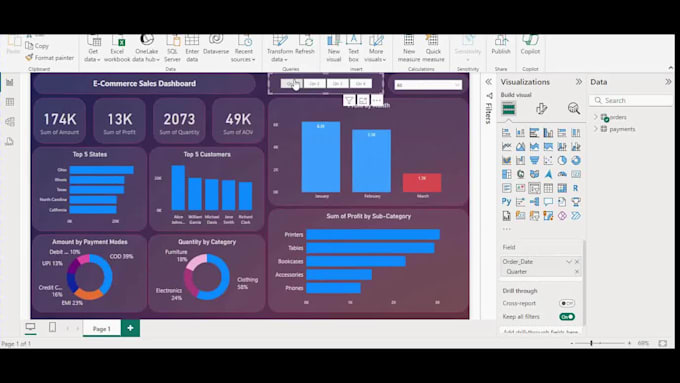The image size is (680, 383).
Task: Select the matrix visual icon
Action: coord(562,188)
